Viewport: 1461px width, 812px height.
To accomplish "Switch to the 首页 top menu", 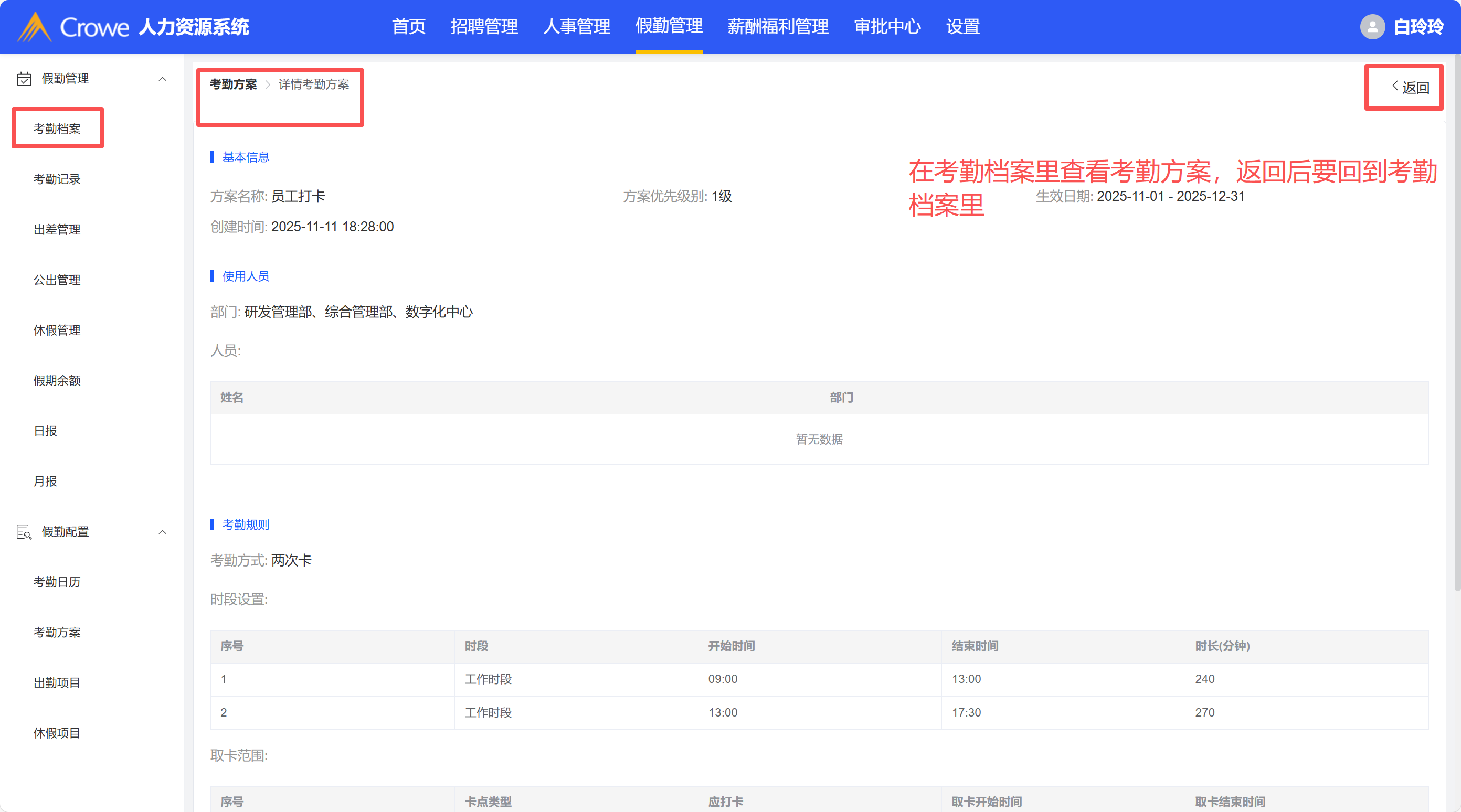I will pos(408,27).
